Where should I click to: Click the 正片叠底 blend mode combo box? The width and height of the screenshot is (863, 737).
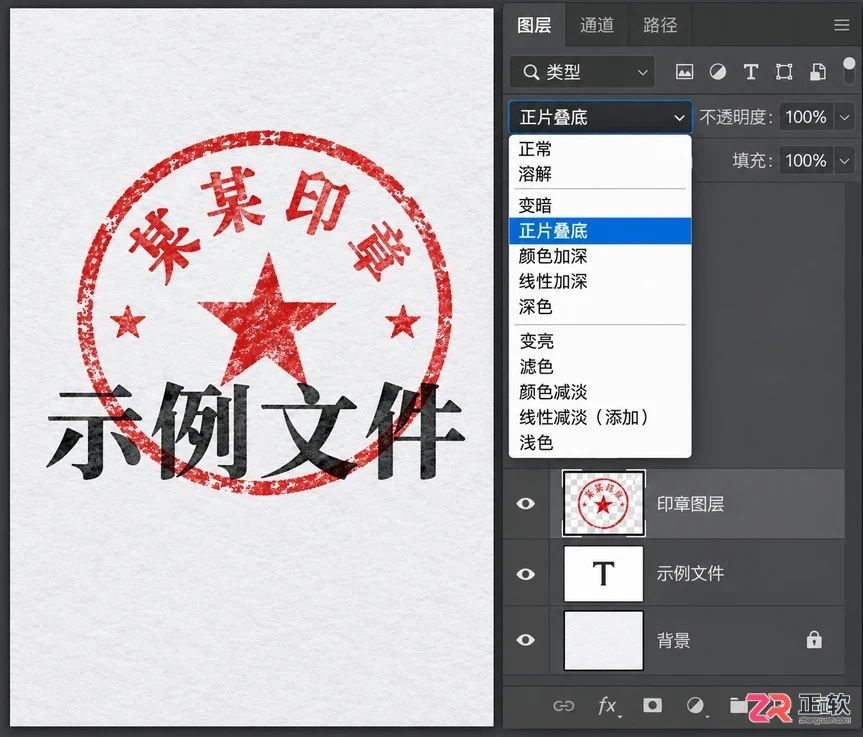[x=600, y=117]
